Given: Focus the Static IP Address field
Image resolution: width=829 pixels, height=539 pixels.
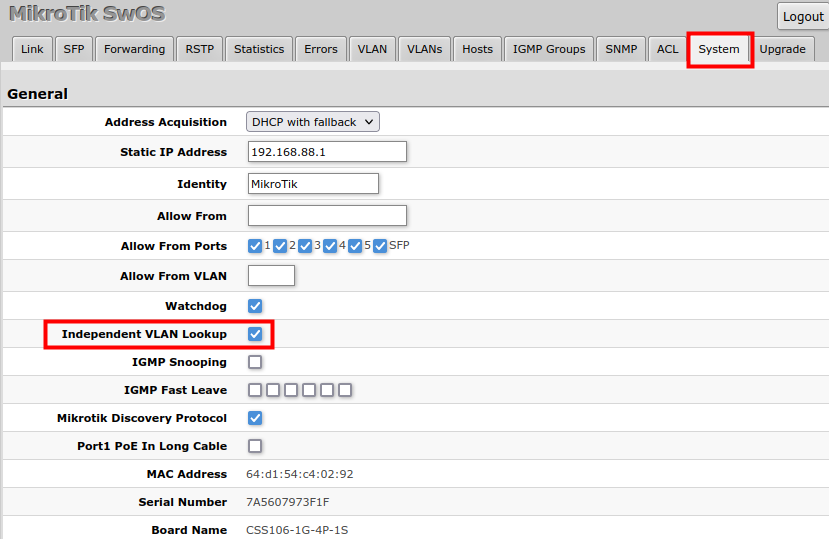Looking at the screenshot, I should 327,152.
